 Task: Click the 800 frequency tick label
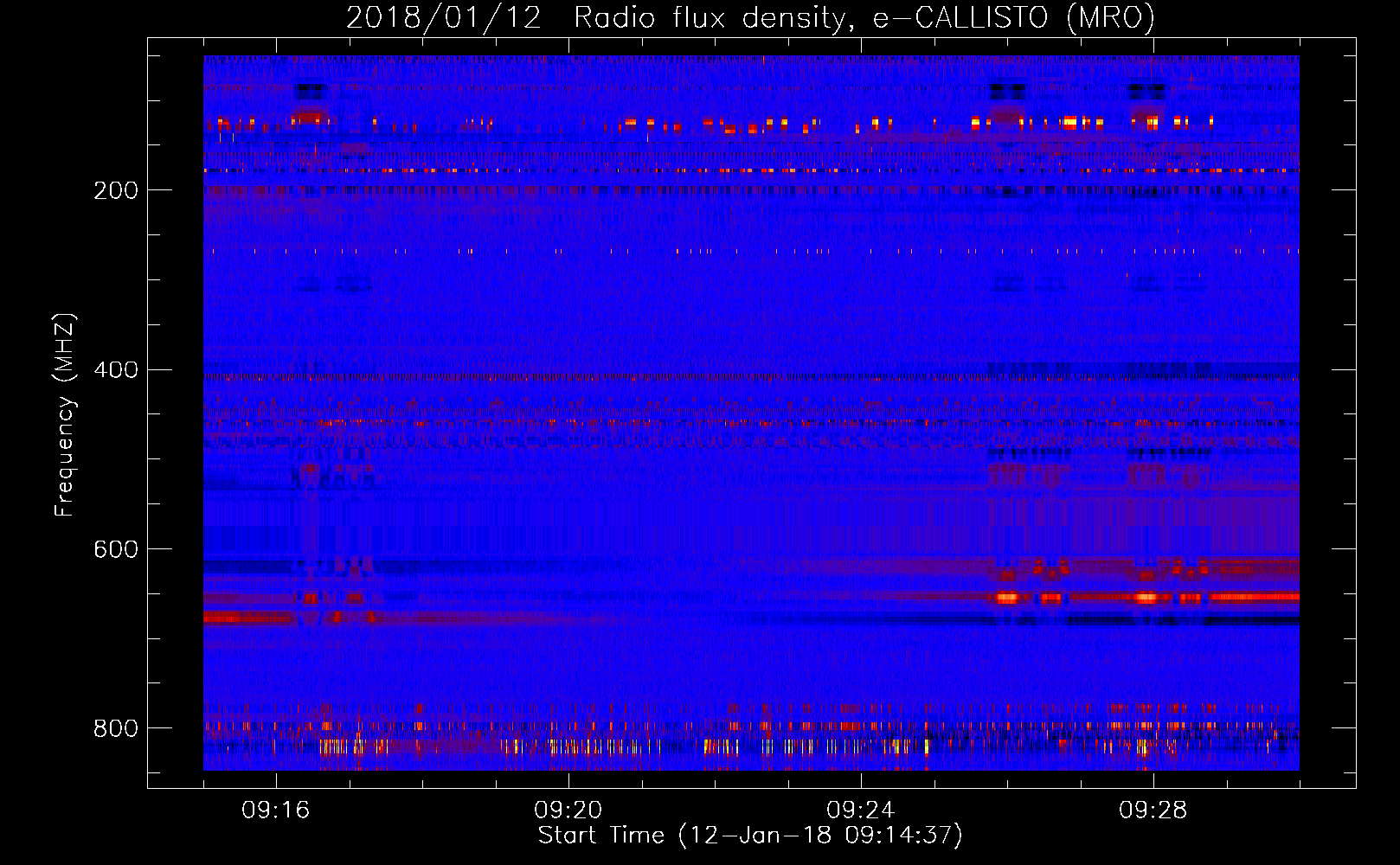[x=116, y=729]
